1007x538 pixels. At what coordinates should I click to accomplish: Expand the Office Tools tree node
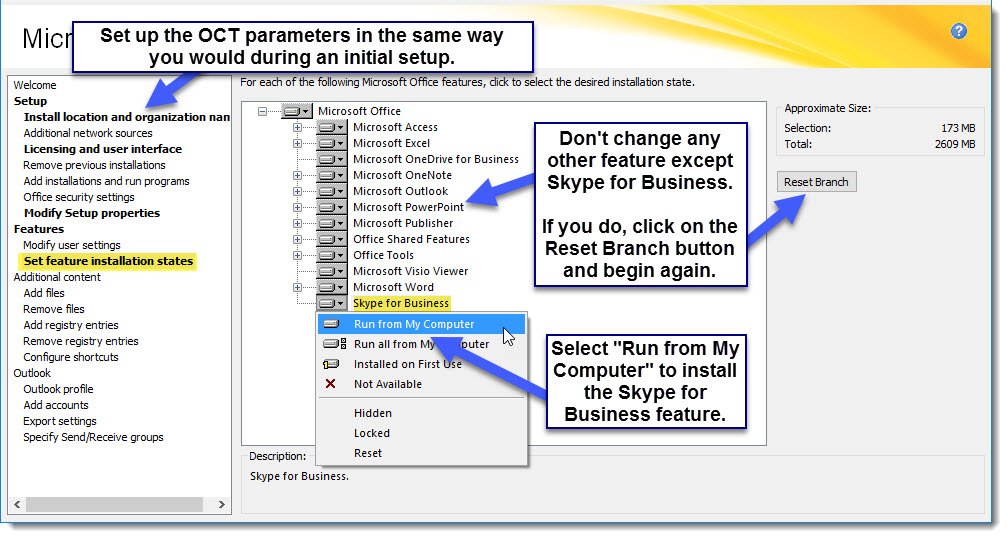coord(297,256)
